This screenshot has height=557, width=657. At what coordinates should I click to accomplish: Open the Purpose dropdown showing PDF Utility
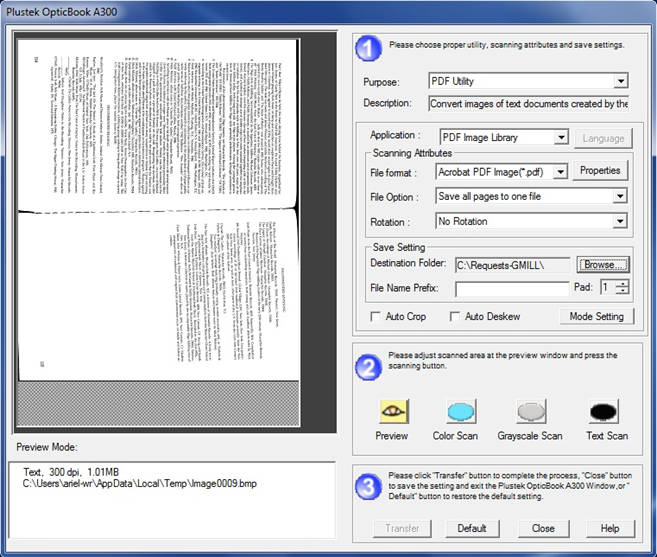click(x=528, y=81)
